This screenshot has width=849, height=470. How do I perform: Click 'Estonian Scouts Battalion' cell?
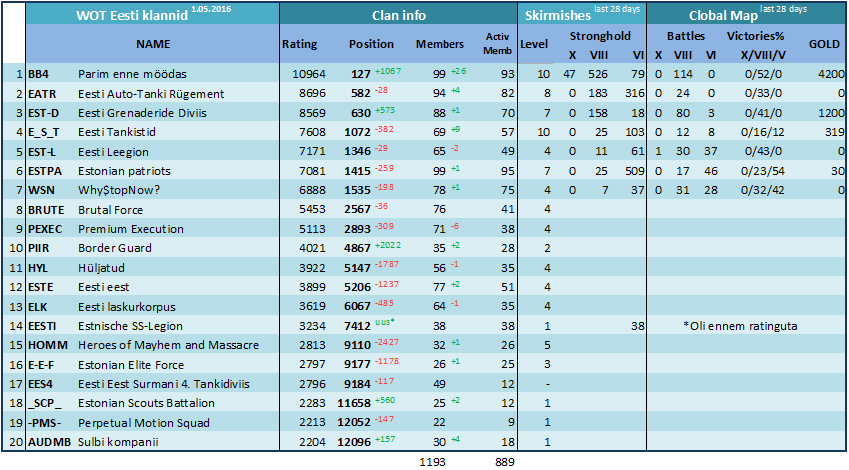tap(146, 403)
